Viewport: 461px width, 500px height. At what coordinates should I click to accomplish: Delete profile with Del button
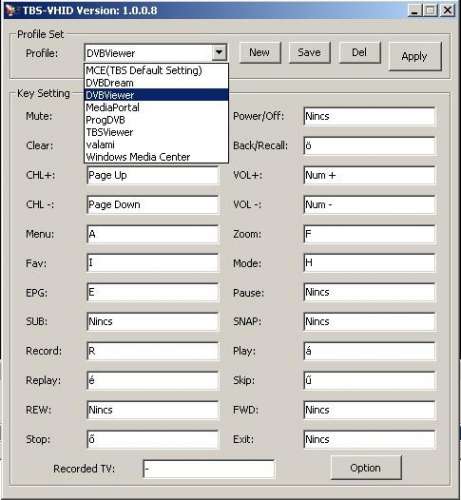359,52
